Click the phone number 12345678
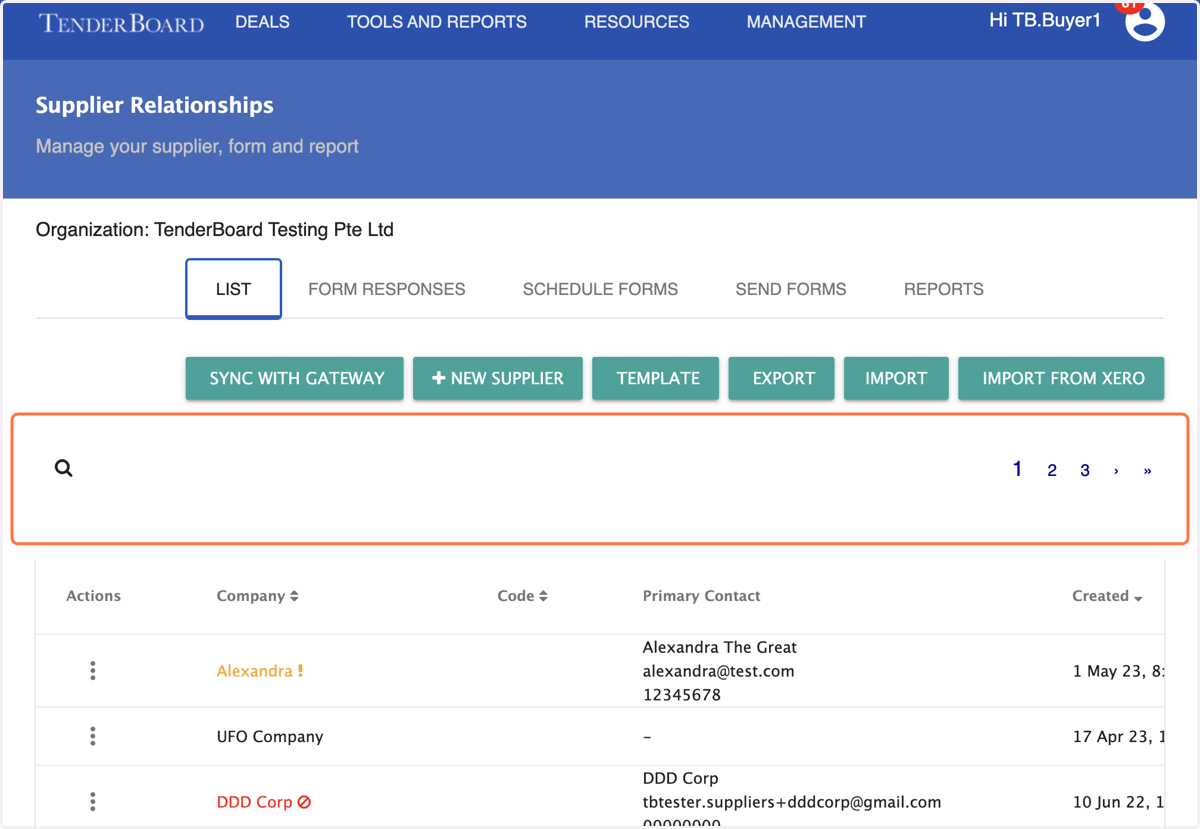The height and width of the screenshot is (829, 1200). (x=682, y=695)
